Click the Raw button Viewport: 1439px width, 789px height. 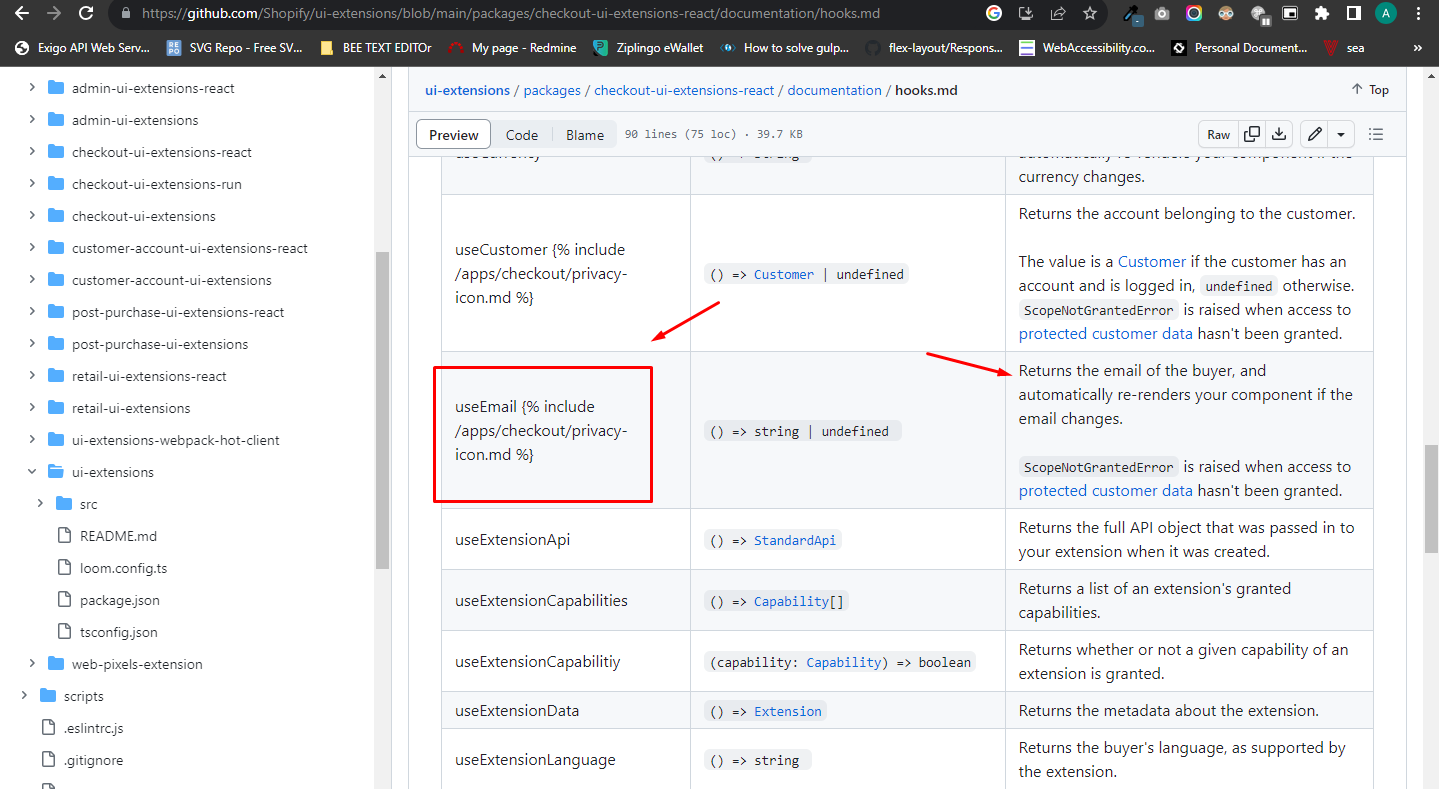point(1219,134)
